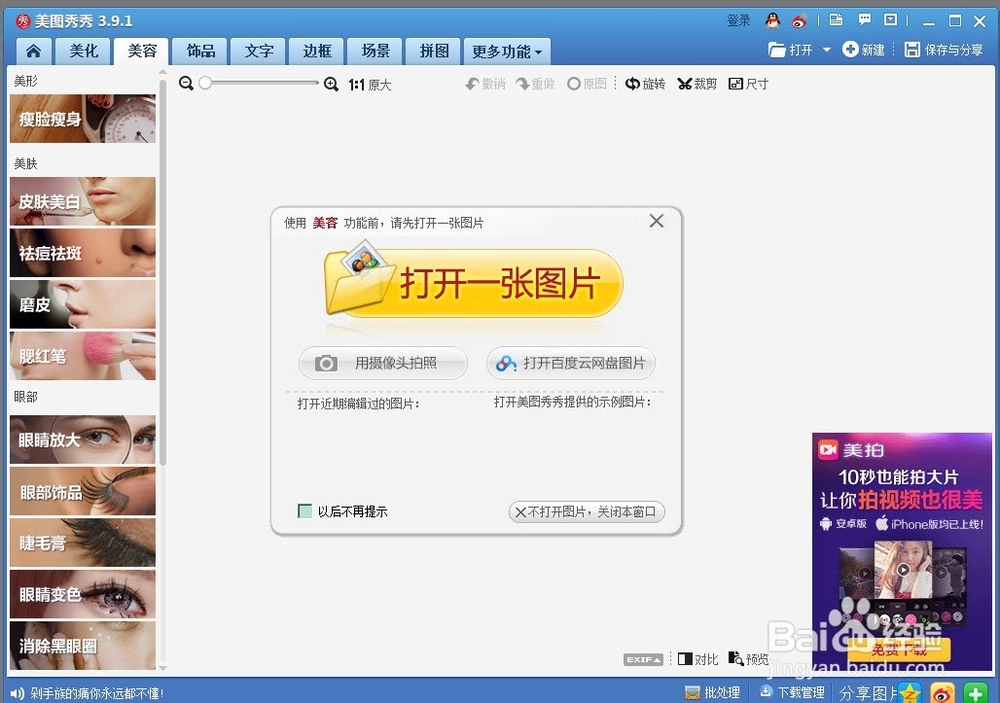Click 保存与分享 save button
Image resolution: width=1000 pixels, height=703 pixels.
click(x=944, y=50)
